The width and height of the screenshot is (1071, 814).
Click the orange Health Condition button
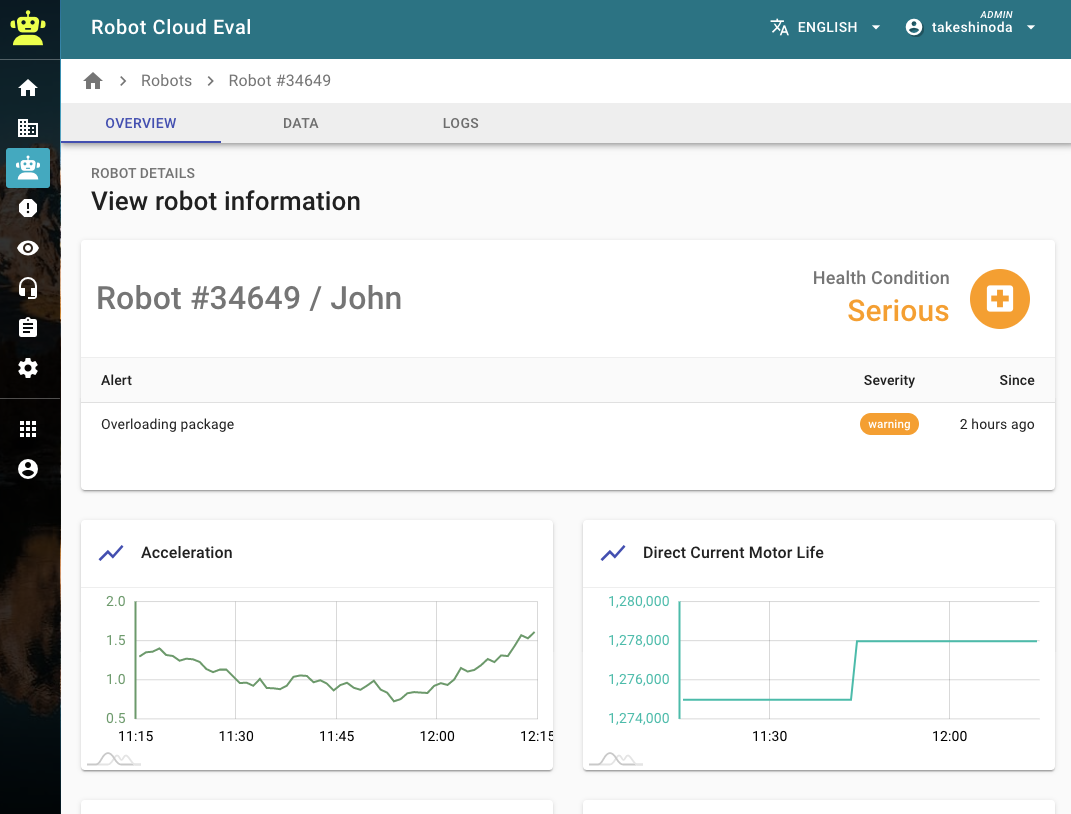(x=999, y=299)
